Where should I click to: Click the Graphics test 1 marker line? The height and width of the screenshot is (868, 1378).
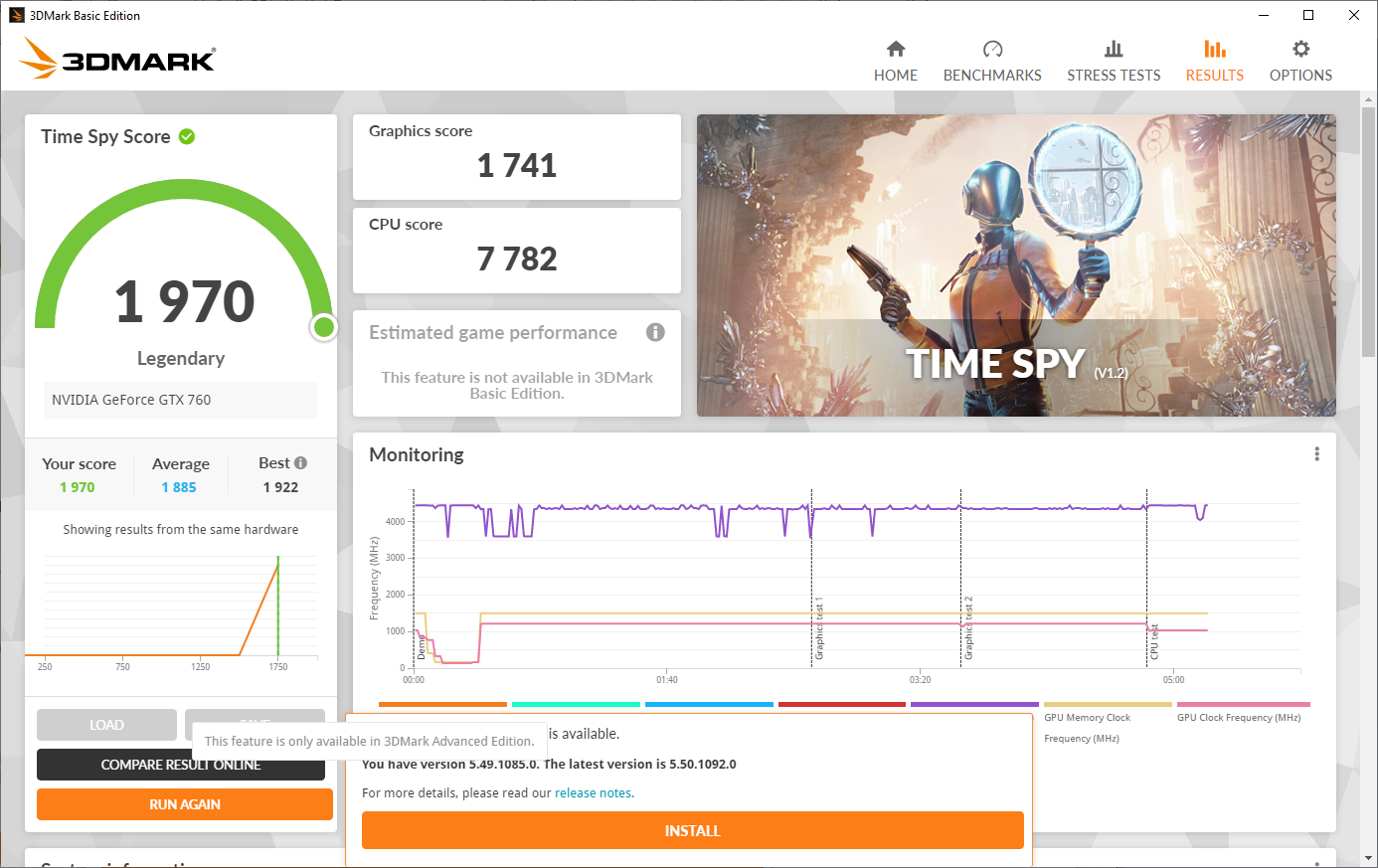pyautogui.click(x=811, y=579)
